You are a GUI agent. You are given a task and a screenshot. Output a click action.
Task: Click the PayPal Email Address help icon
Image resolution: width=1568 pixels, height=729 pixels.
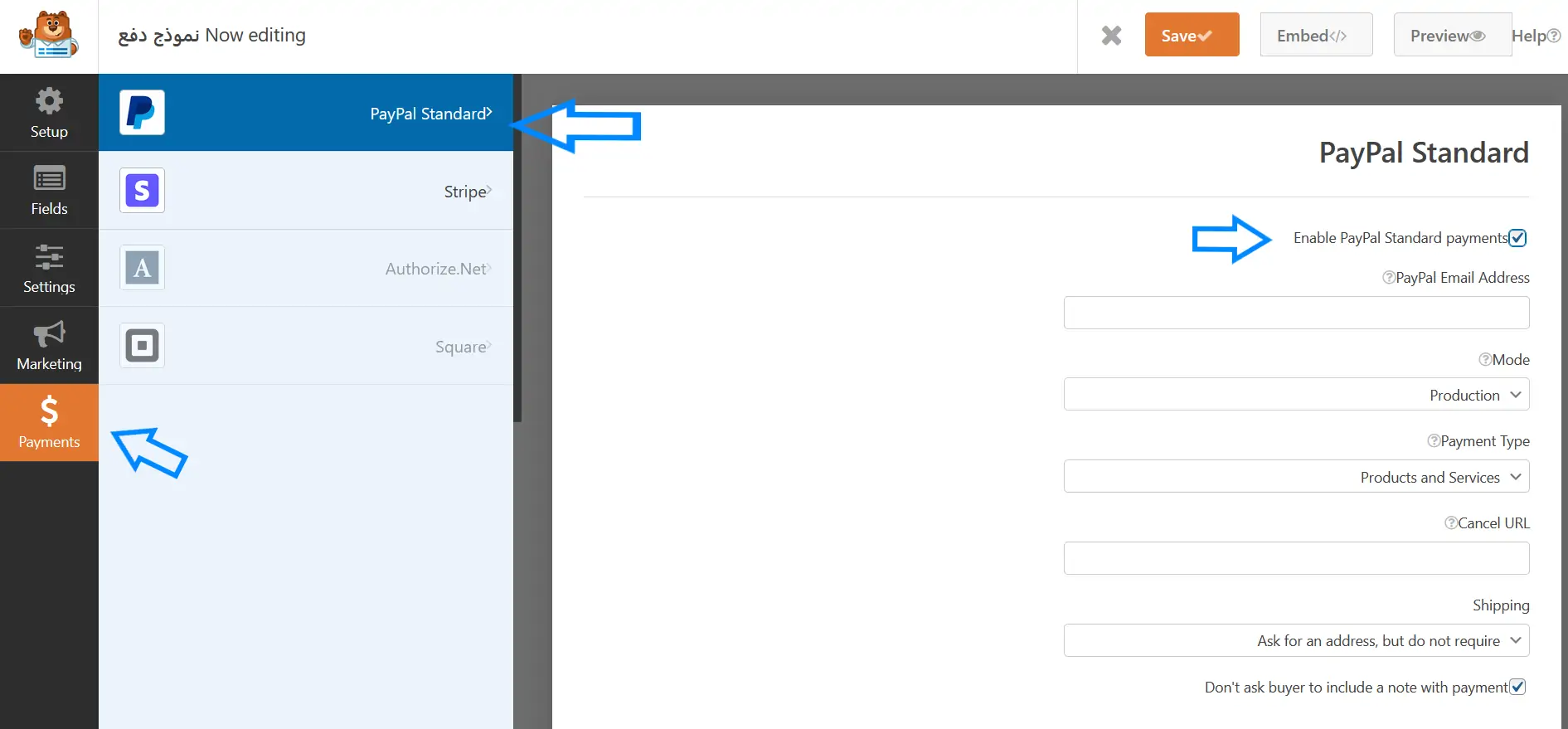1388,278
